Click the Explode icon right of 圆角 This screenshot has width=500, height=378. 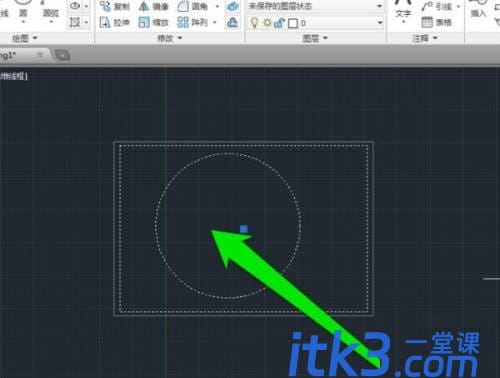tap(232, 7)
